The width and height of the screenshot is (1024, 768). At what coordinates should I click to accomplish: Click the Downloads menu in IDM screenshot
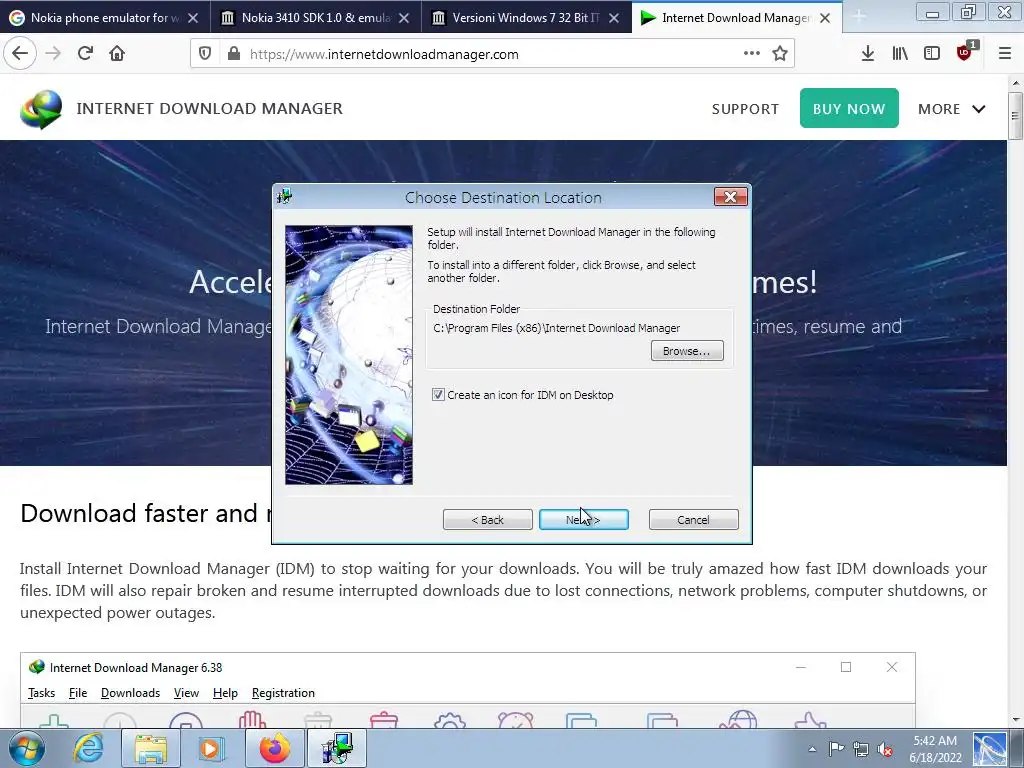click(x=130, y=693)
